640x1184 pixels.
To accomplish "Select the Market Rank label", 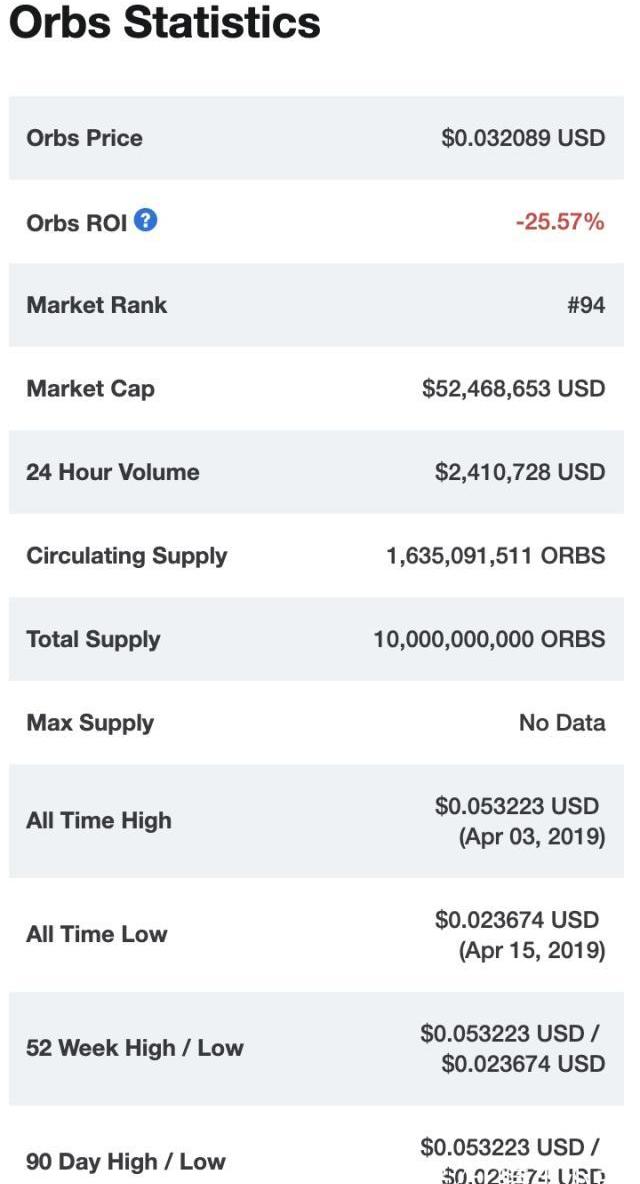I will [97, 305].
